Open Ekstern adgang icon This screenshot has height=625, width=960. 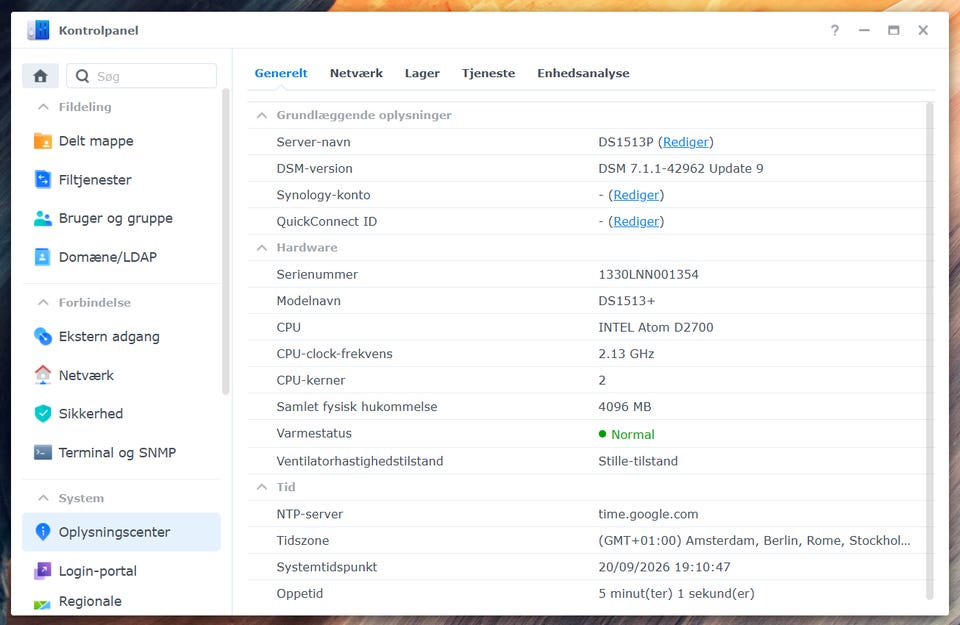click(42, 336)
